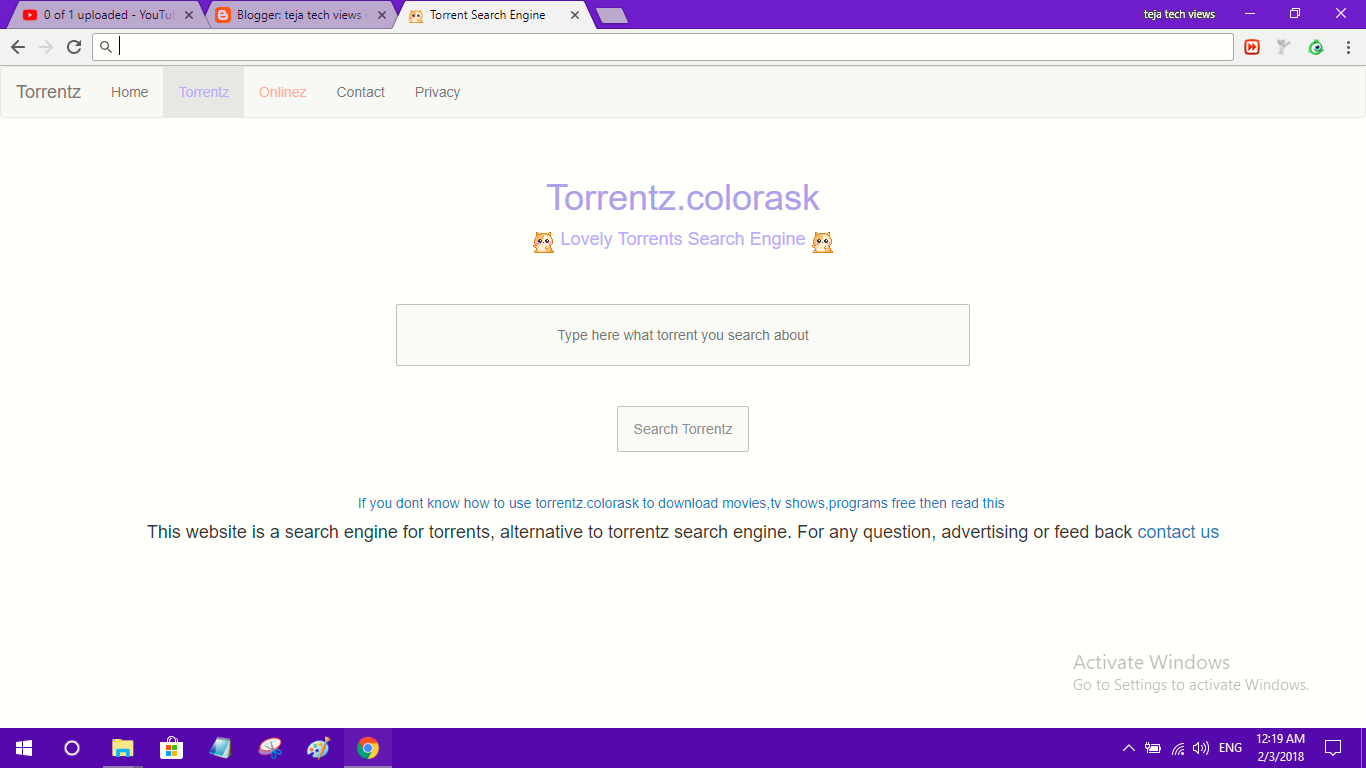The image size is (1366, 768).
Task: Click the gray extension icon in toolbar
Action: (x=1284, y=47)
